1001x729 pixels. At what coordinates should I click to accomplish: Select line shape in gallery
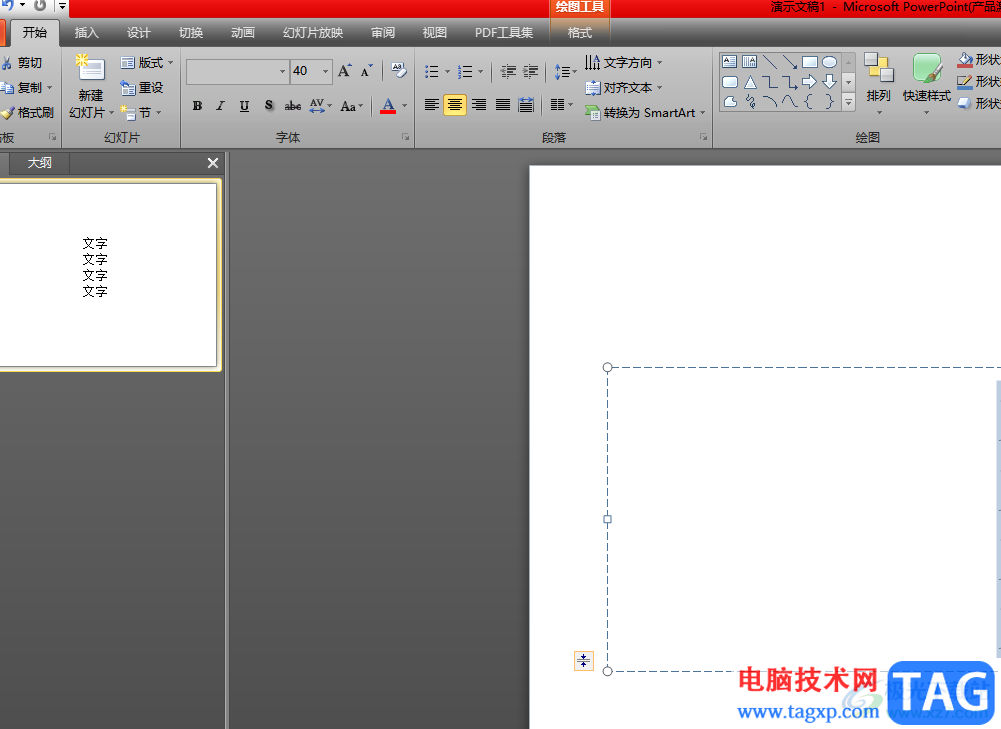click(x=770, y=62)
